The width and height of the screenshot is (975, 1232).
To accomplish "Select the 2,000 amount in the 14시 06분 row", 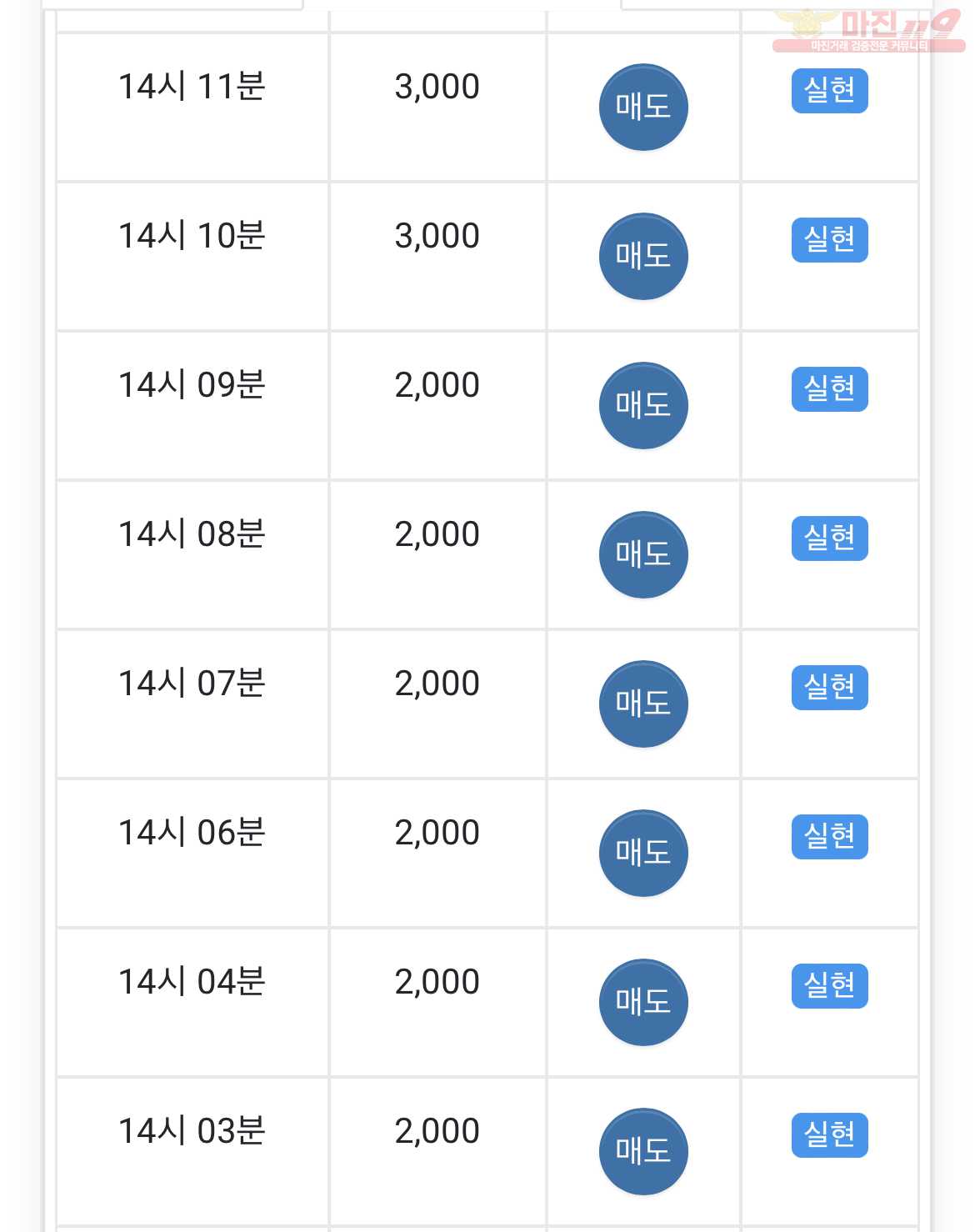I will (x=437, y=833).
